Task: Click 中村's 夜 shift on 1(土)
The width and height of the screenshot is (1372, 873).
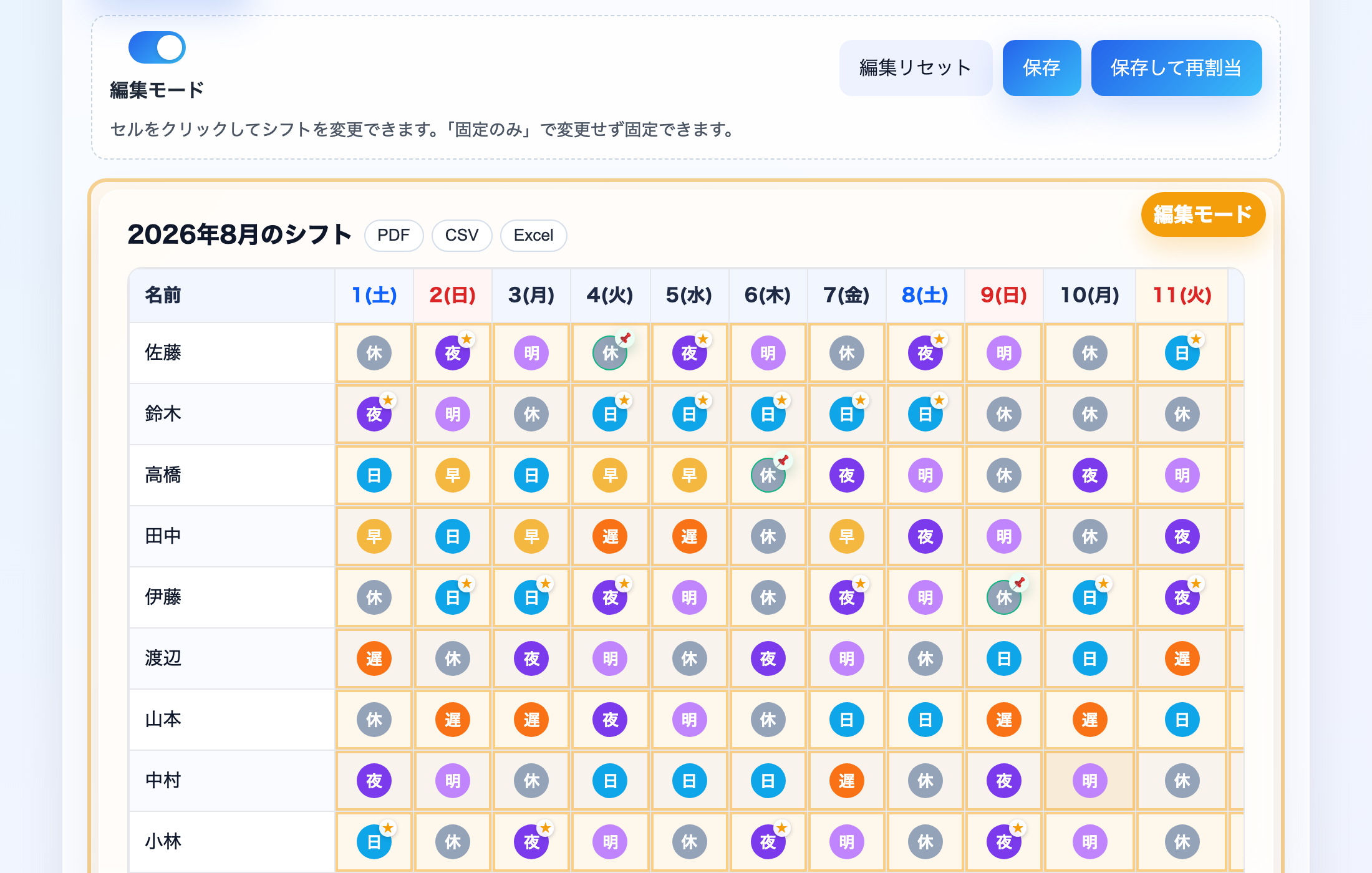Action: pyautogui.click(x=374, y=781)
